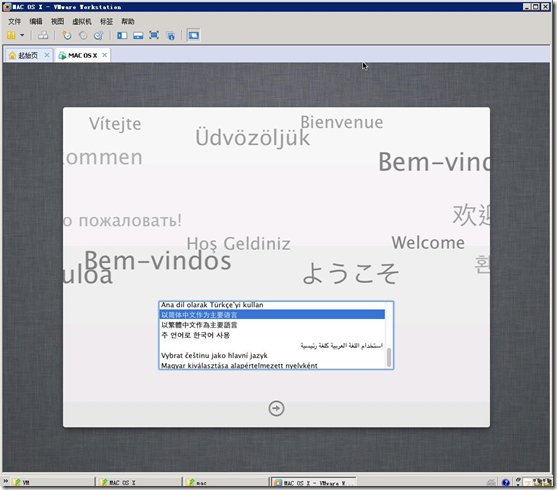Take a snapshot with the snapshot icon
The image size is (557, 490).
click(67, 35)
